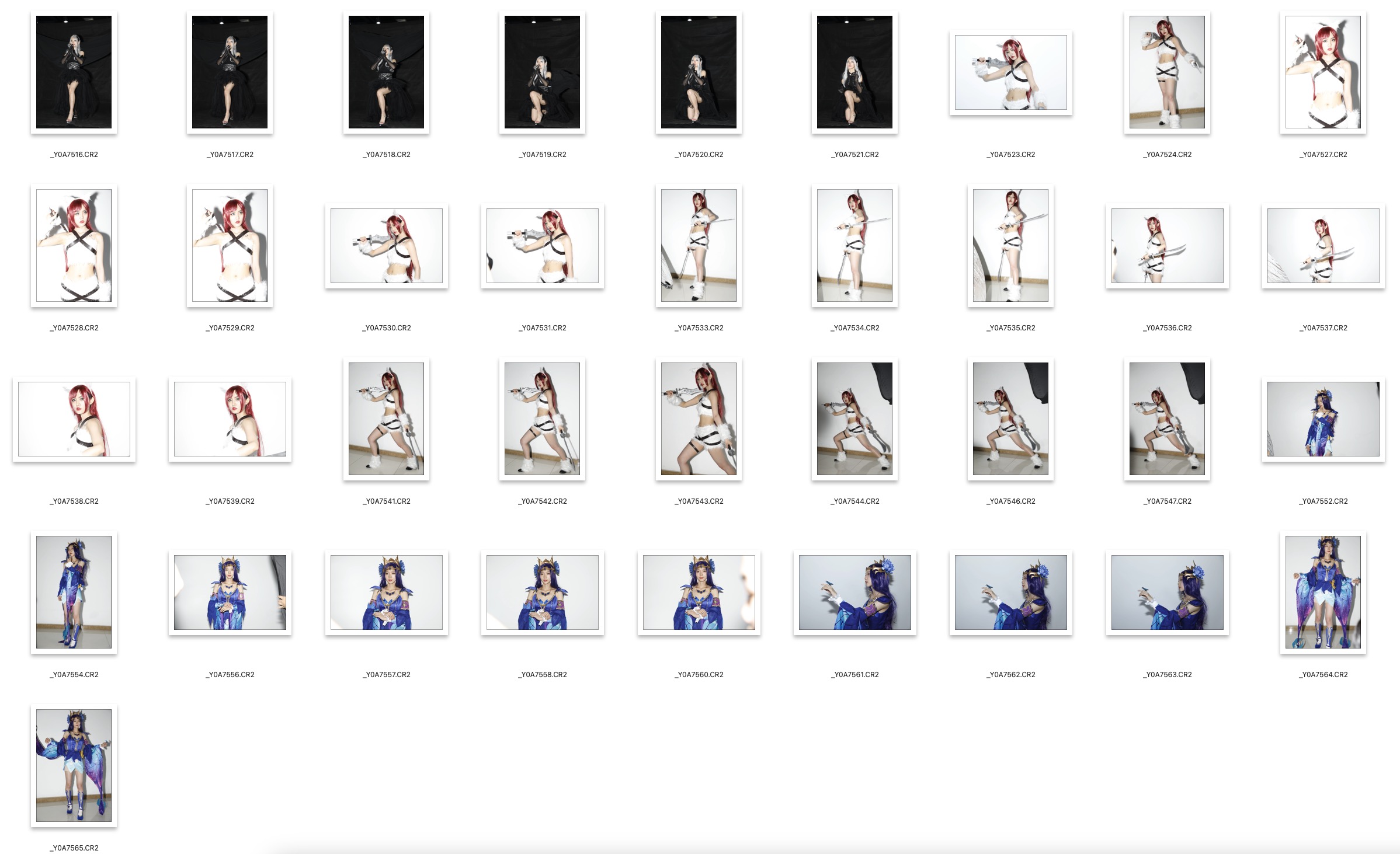Select the _Y0A7557.CR2 photo
The height and width of the screenshot is (854, 1400).
point(386,592)
